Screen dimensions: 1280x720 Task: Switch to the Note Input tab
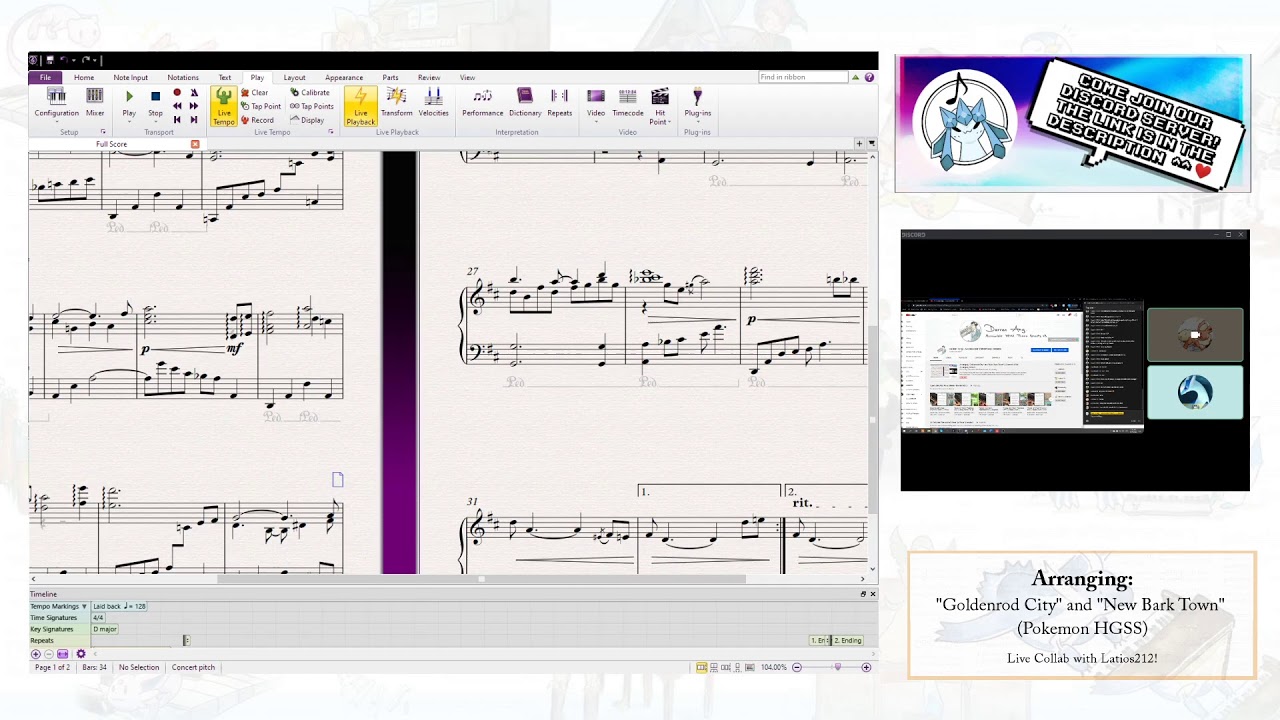pyautogui.click(x=130, y=77)
